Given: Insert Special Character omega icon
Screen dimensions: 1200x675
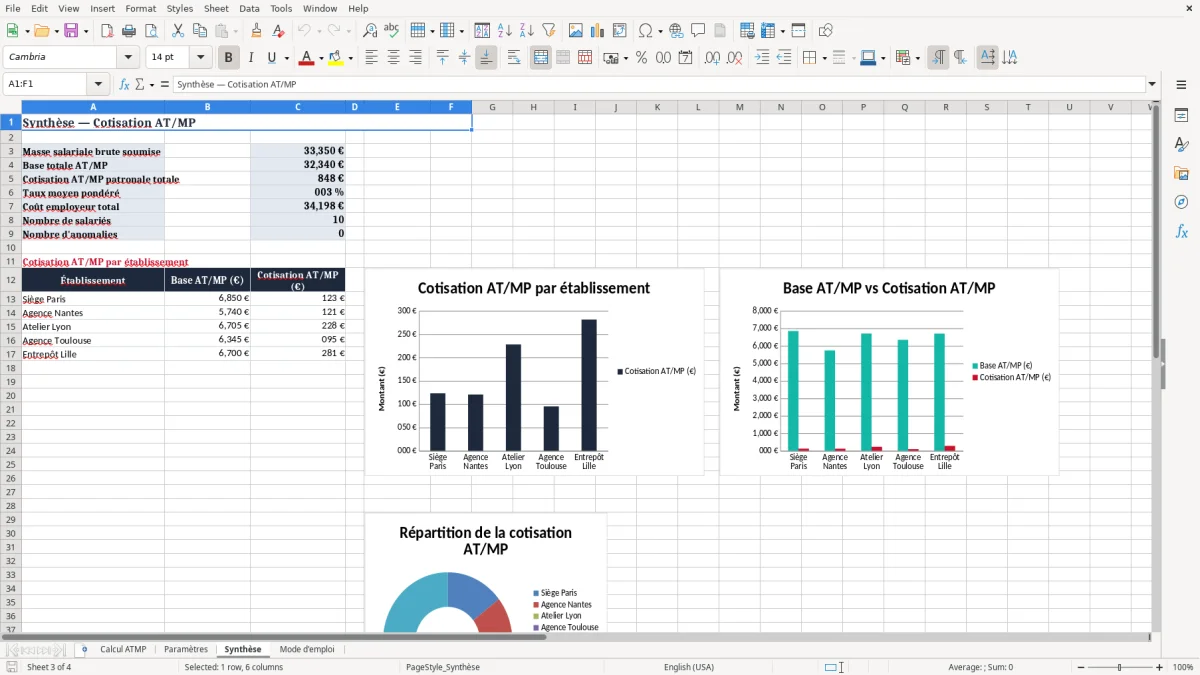Looking at the screenshot, I should (x=645, y=31).
